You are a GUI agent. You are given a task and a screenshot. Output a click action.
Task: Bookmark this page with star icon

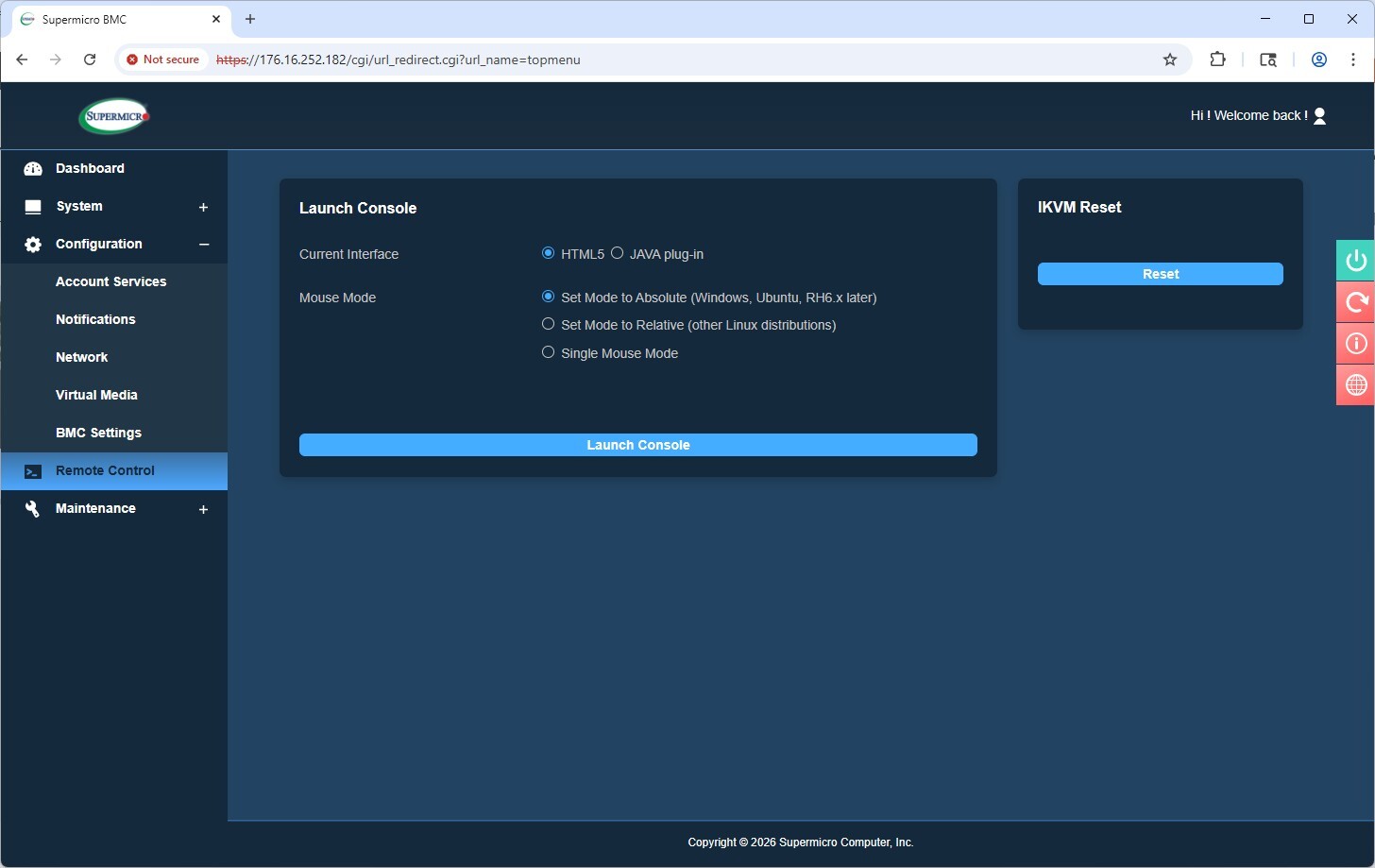(x=1169, y=60)
